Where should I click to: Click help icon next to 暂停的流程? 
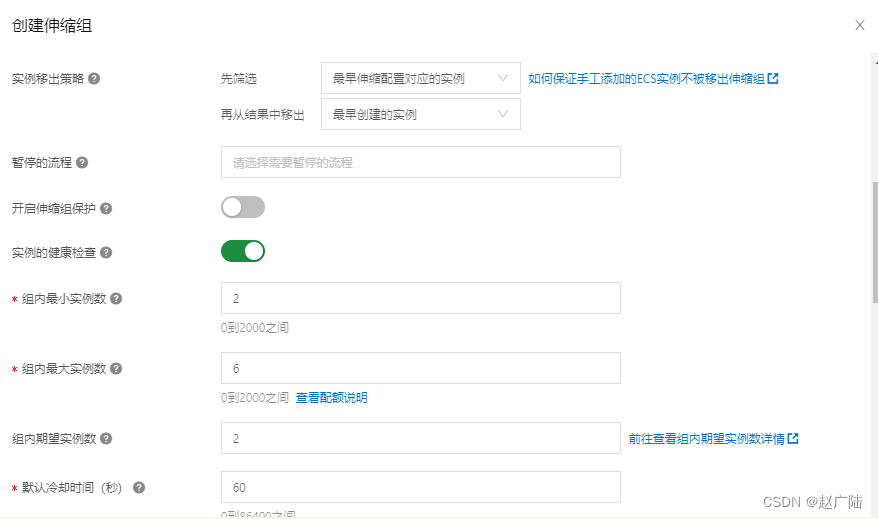[82, 162]
